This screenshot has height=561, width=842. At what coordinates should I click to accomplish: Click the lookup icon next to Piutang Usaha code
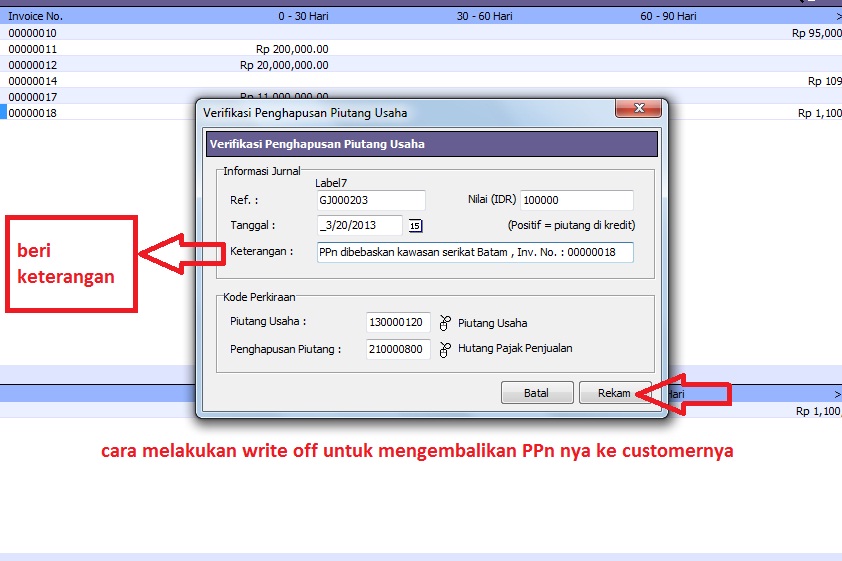pos(445,323)
